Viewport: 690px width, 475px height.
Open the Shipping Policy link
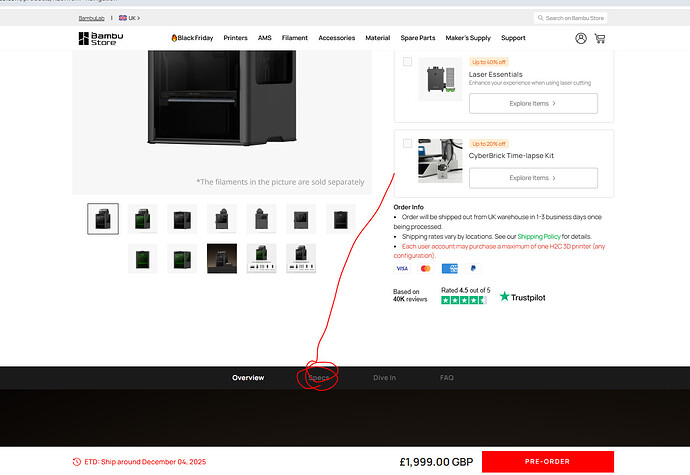539,236
